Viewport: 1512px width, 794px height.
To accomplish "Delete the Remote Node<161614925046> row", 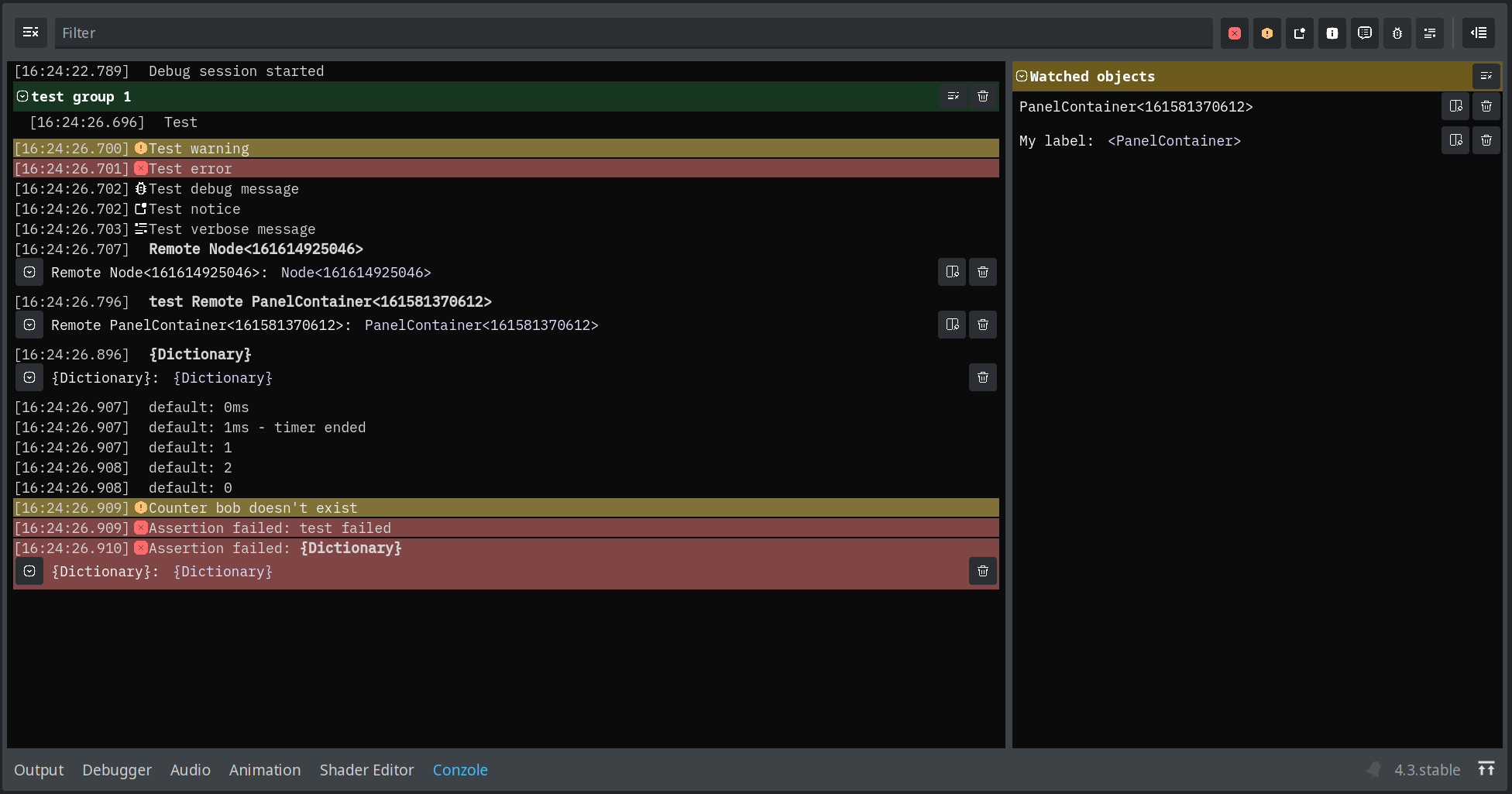I will pos(983,272).
